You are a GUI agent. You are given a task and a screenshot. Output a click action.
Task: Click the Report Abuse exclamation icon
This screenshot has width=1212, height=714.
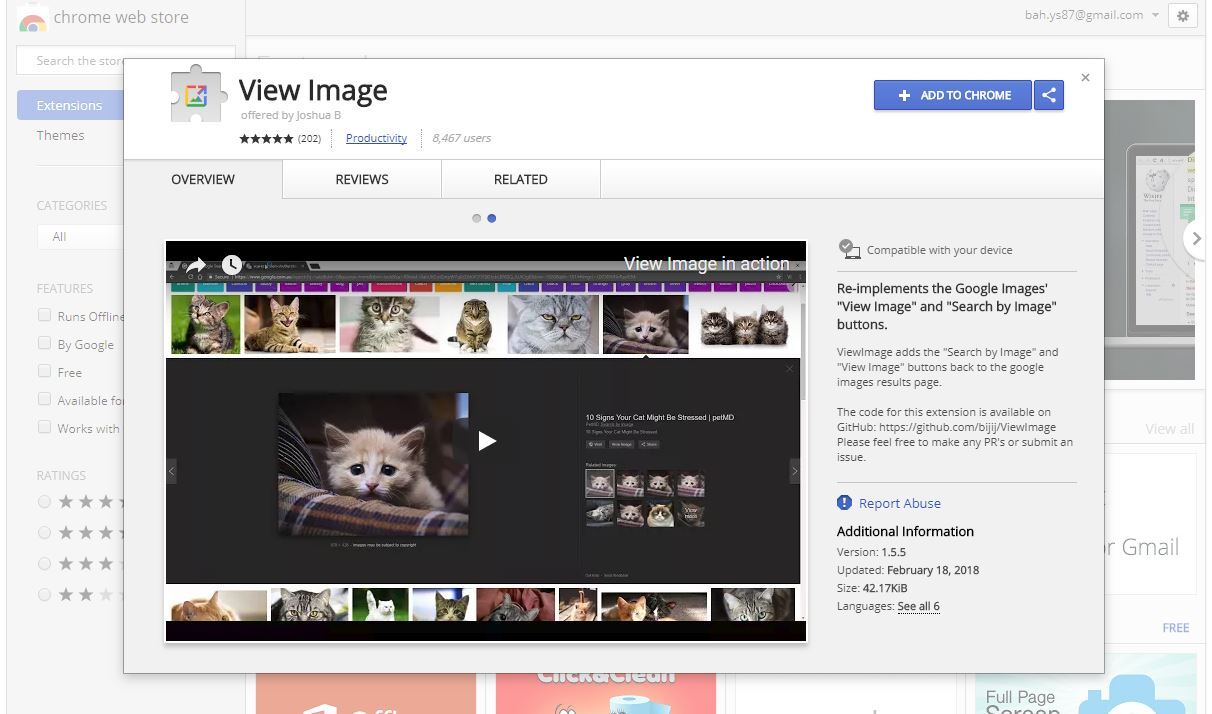pyautogui.click(x=845, y=503)
